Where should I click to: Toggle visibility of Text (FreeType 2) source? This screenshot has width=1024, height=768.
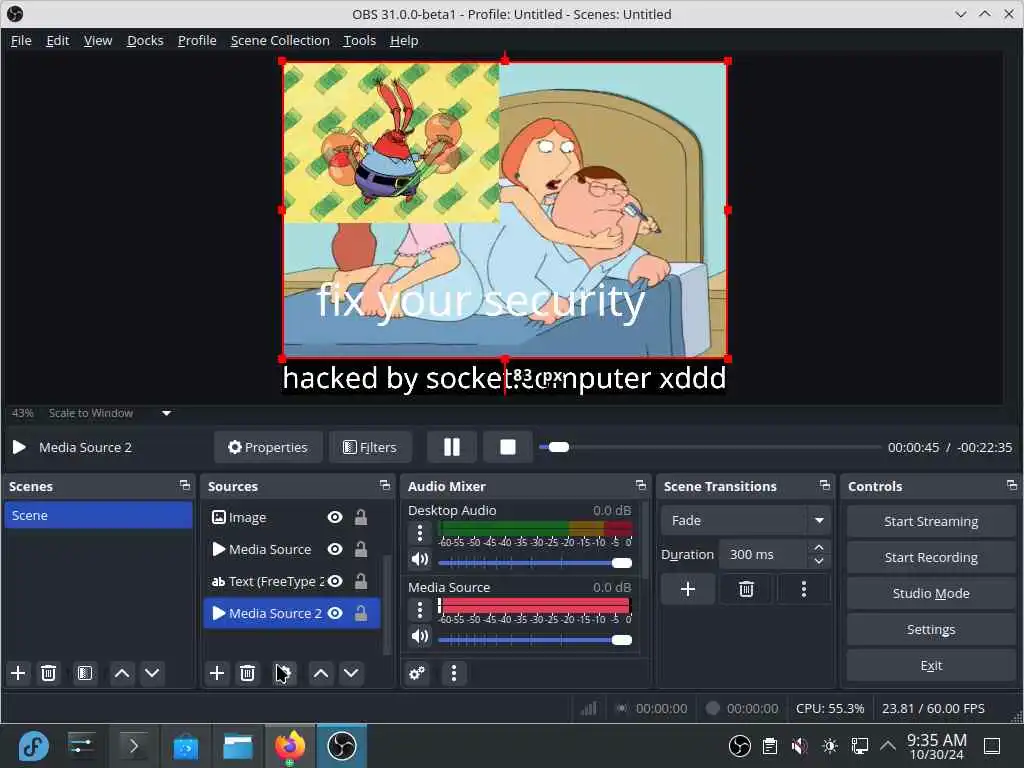335,581
